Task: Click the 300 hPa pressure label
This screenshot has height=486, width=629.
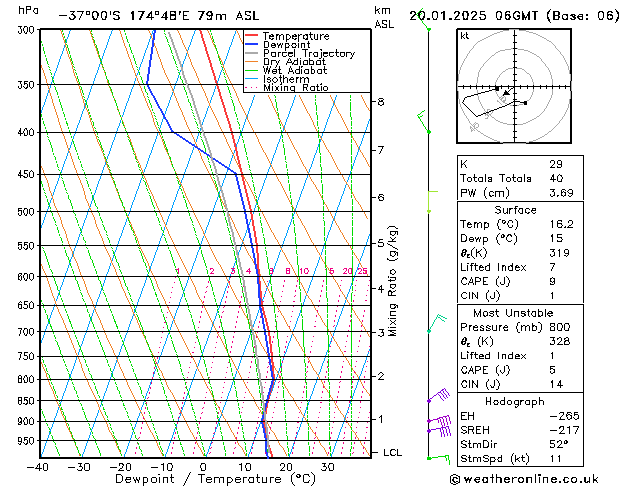Action: tap(28, 30)
